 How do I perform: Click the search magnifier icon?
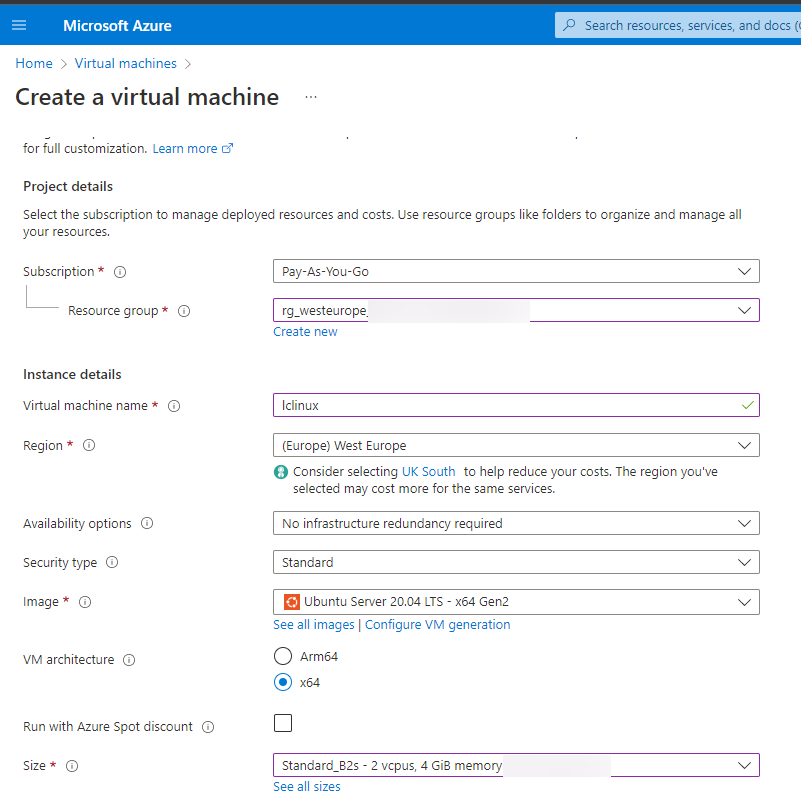point(569,25)
